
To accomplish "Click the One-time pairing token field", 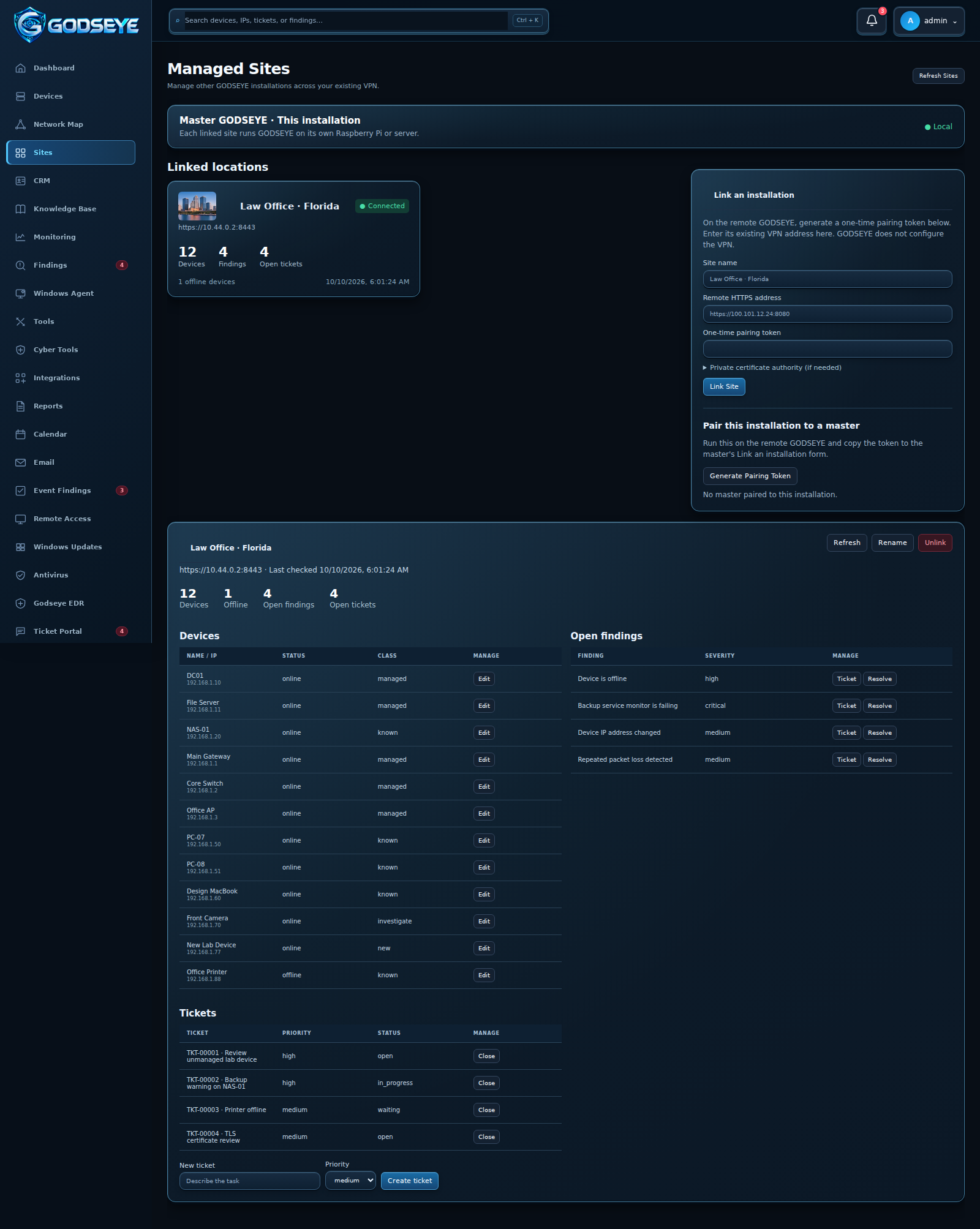I will [x=827, y=349].
